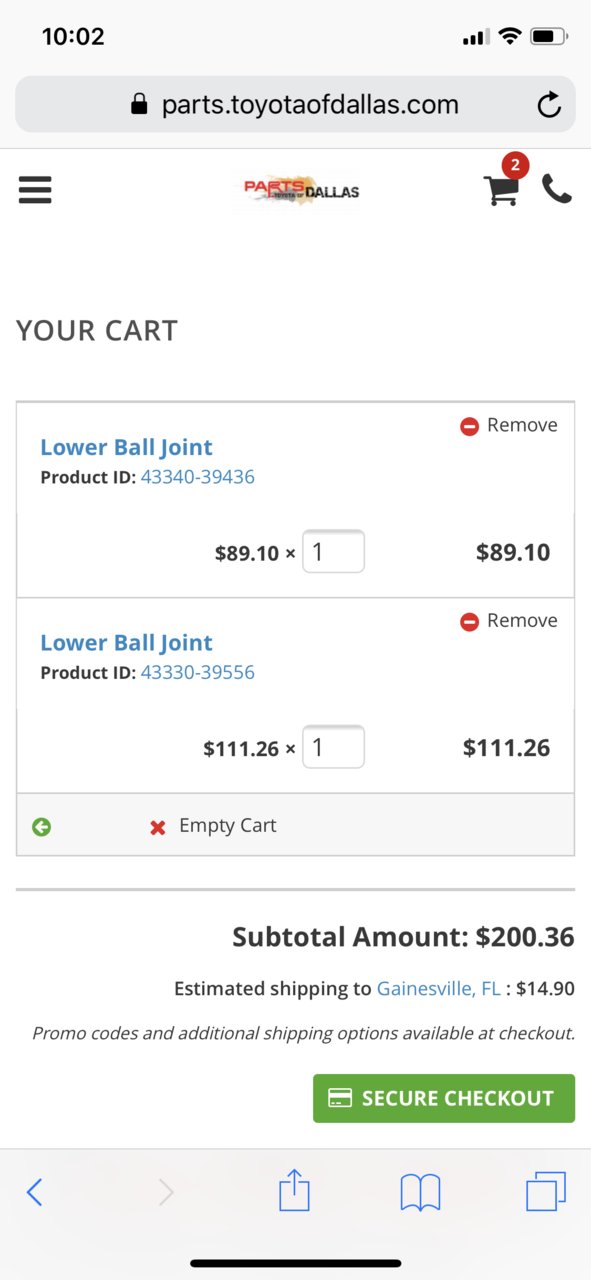Edit quantity for the $111.26 item
Viewport: 591px width, 1280px height.
(333, 747)
